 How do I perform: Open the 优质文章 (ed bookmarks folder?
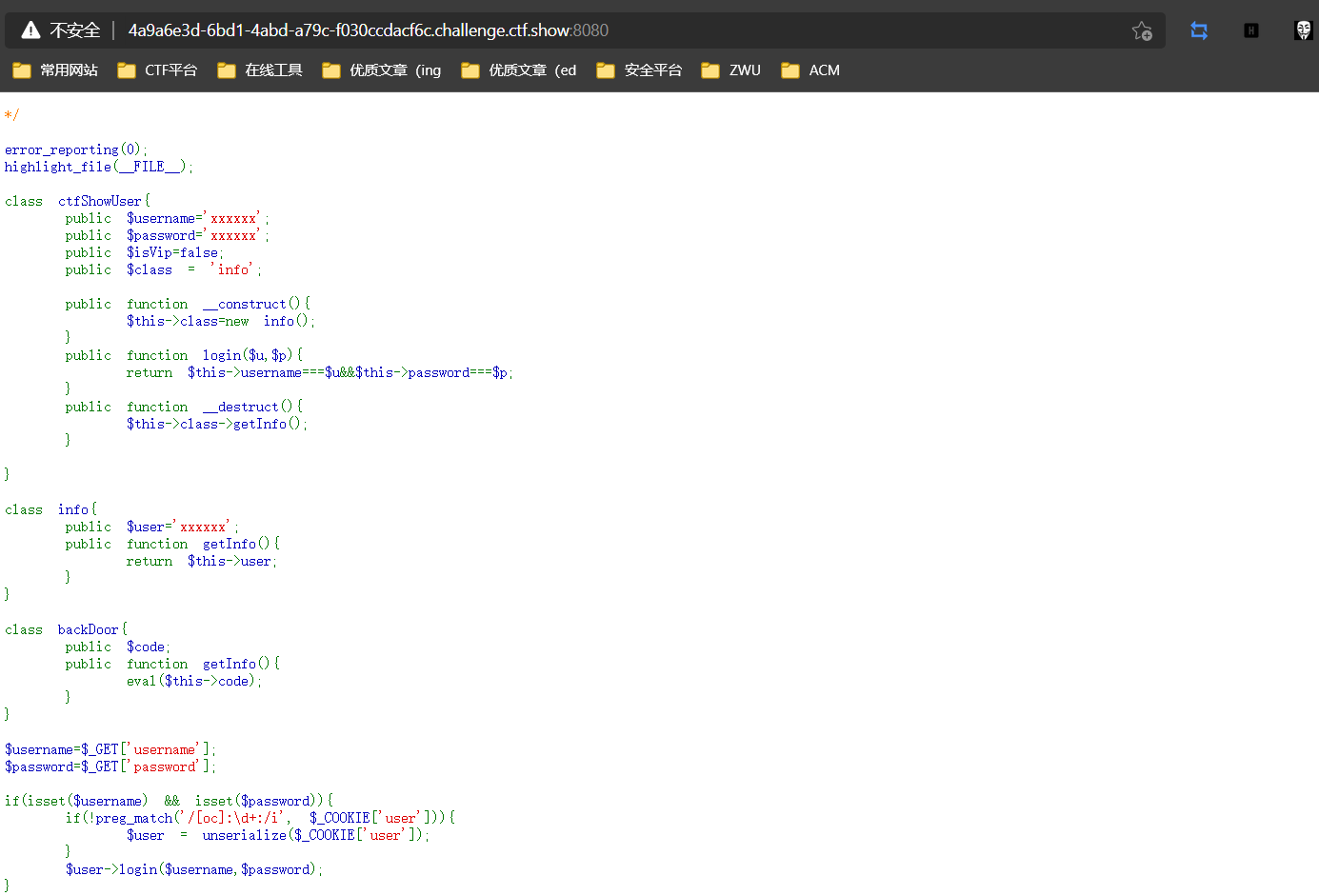point(519,70)
